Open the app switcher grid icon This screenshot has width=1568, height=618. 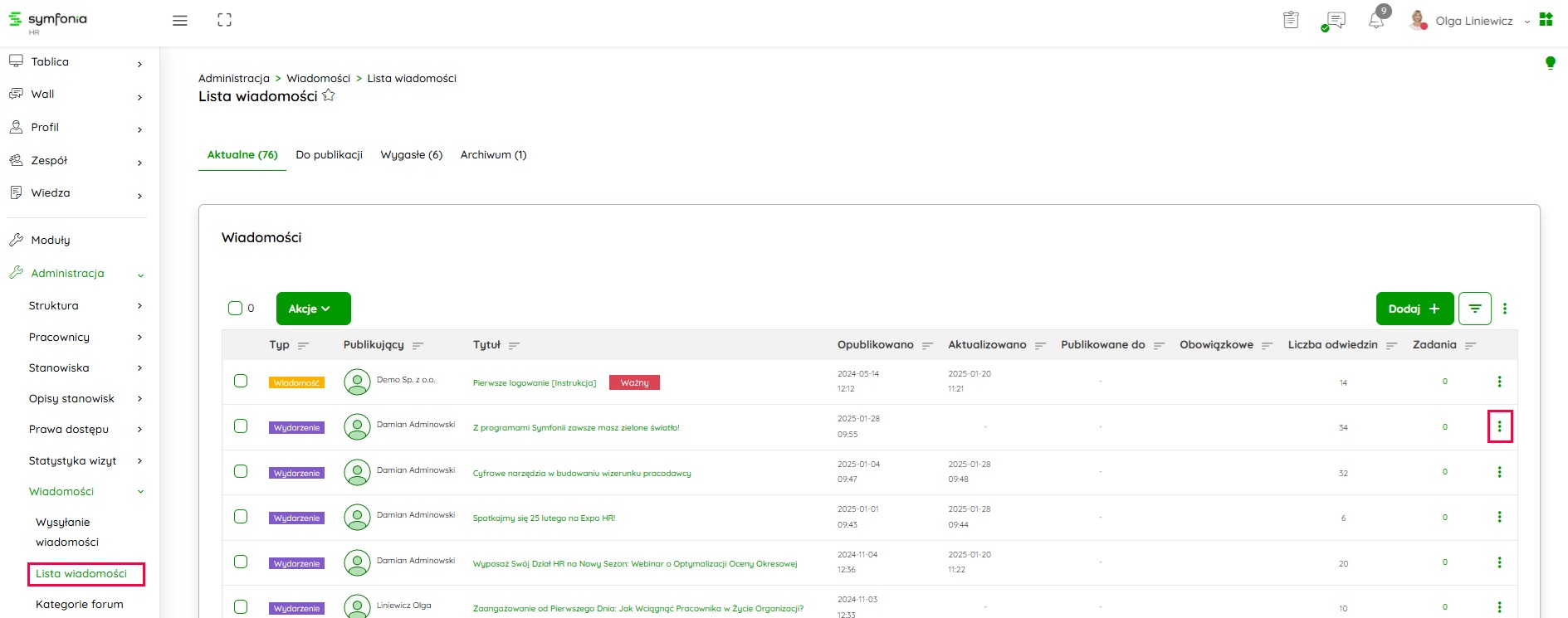(x=1546, y=20)
